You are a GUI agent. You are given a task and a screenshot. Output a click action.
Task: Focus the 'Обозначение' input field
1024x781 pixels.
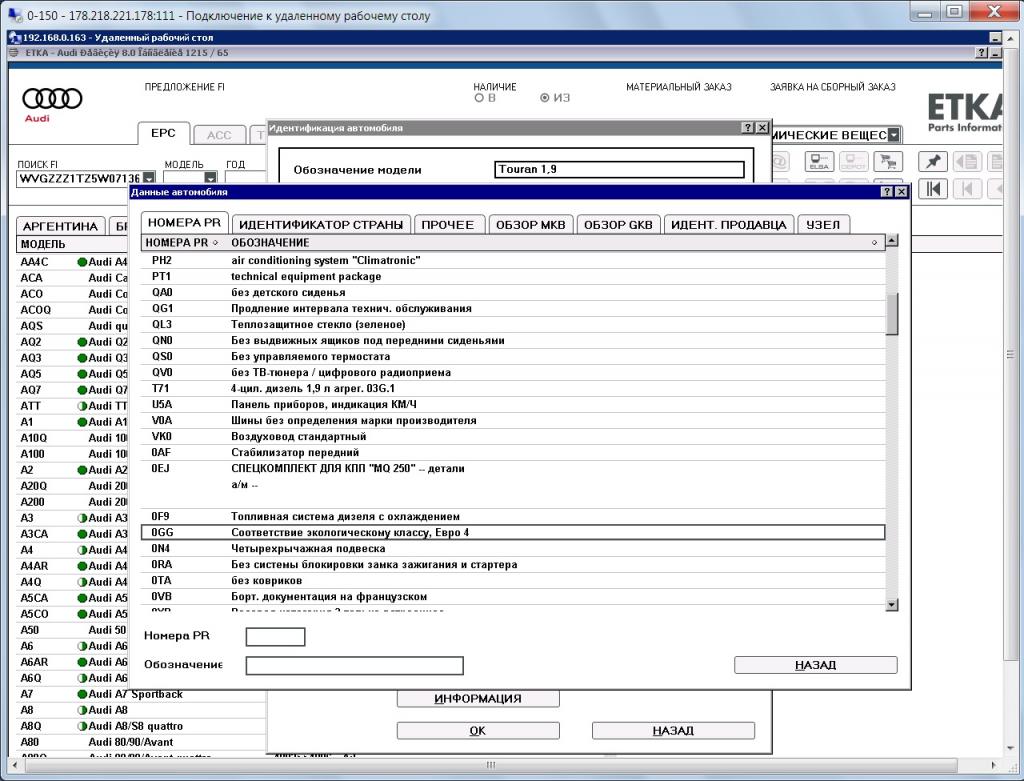355,665
